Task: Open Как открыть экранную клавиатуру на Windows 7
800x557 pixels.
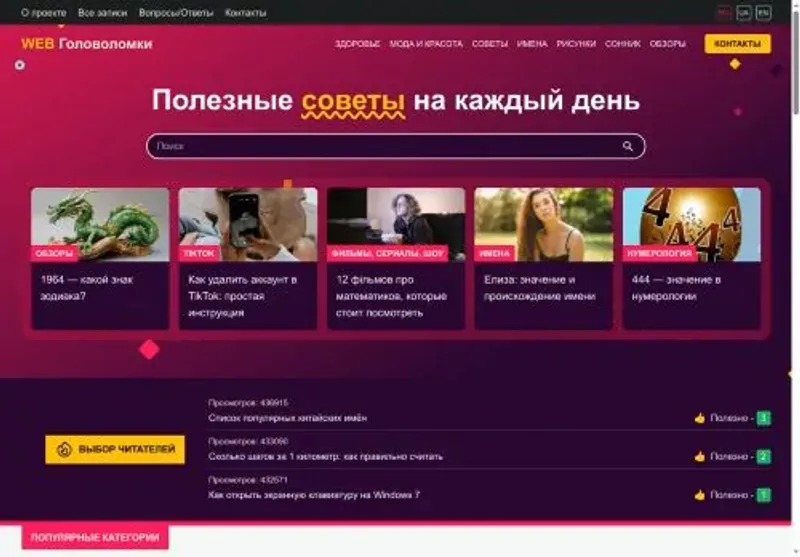Action: point(314,495)
